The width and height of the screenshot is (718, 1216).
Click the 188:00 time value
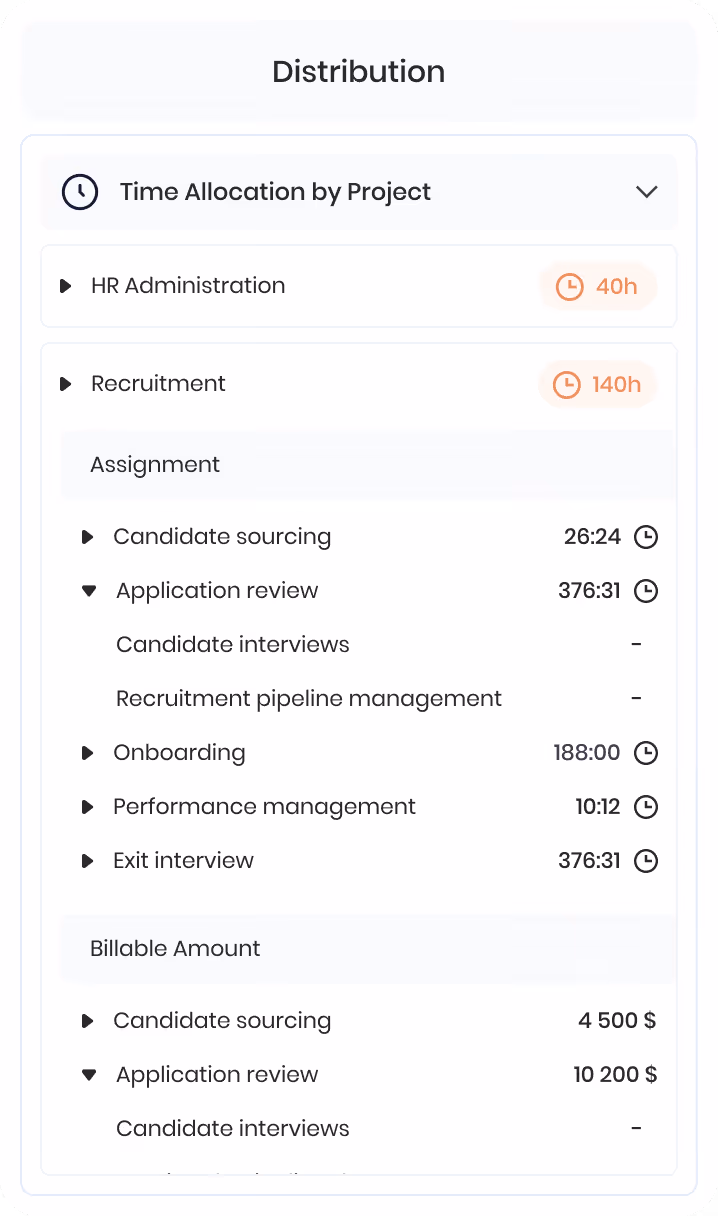coord(587,753)
